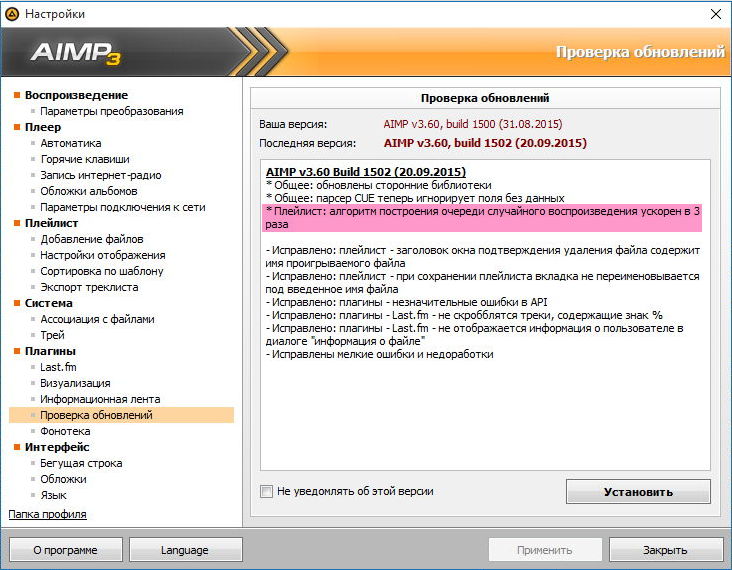Screen dimensions: 732x570
Task: Open the Система settings section
Action: [49, 303]
